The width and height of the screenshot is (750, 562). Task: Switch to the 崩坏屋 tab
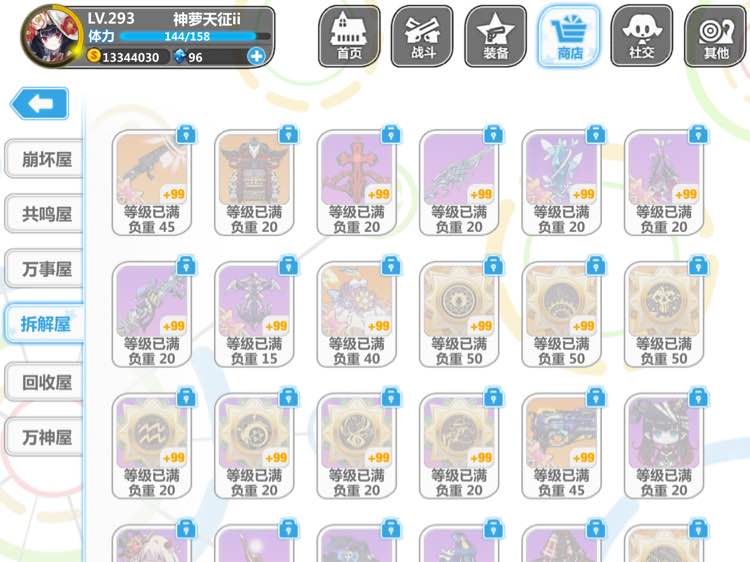[x=44, y=159]
